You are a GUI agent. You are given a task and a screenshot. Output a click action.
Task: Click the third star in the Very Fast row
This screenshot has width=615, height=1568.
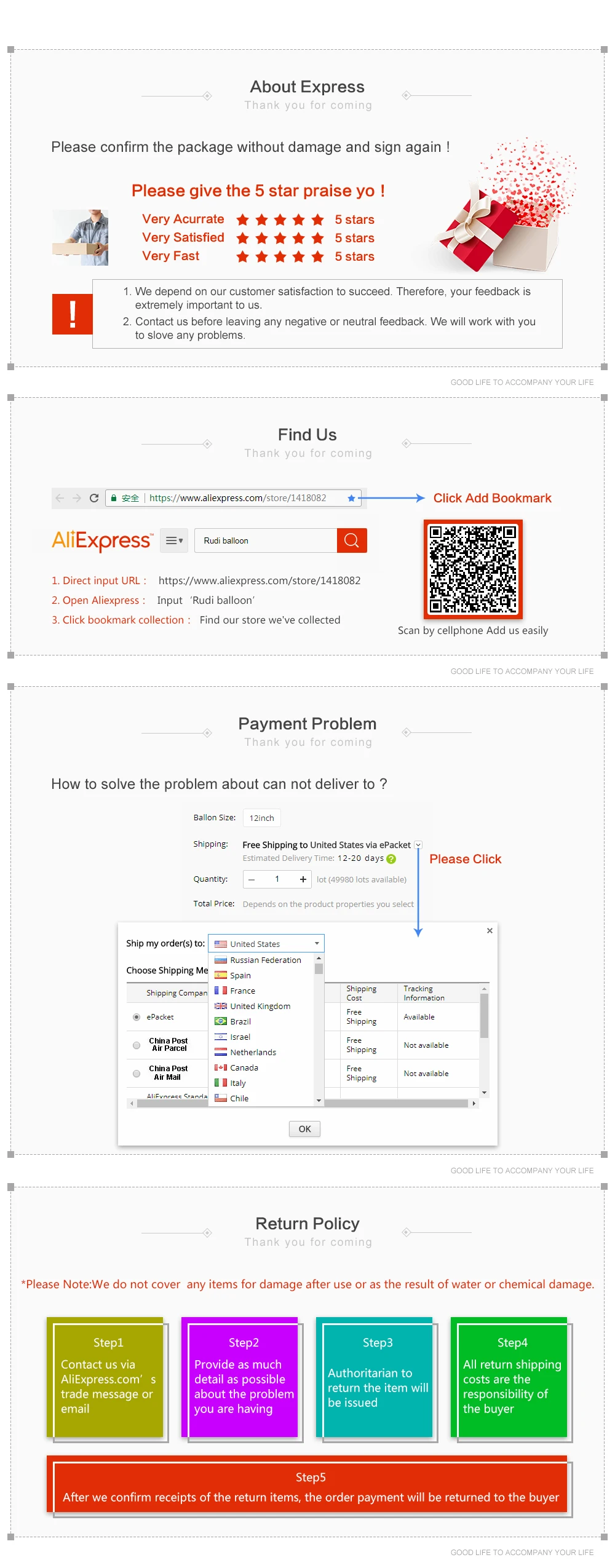tap(280, 256)
